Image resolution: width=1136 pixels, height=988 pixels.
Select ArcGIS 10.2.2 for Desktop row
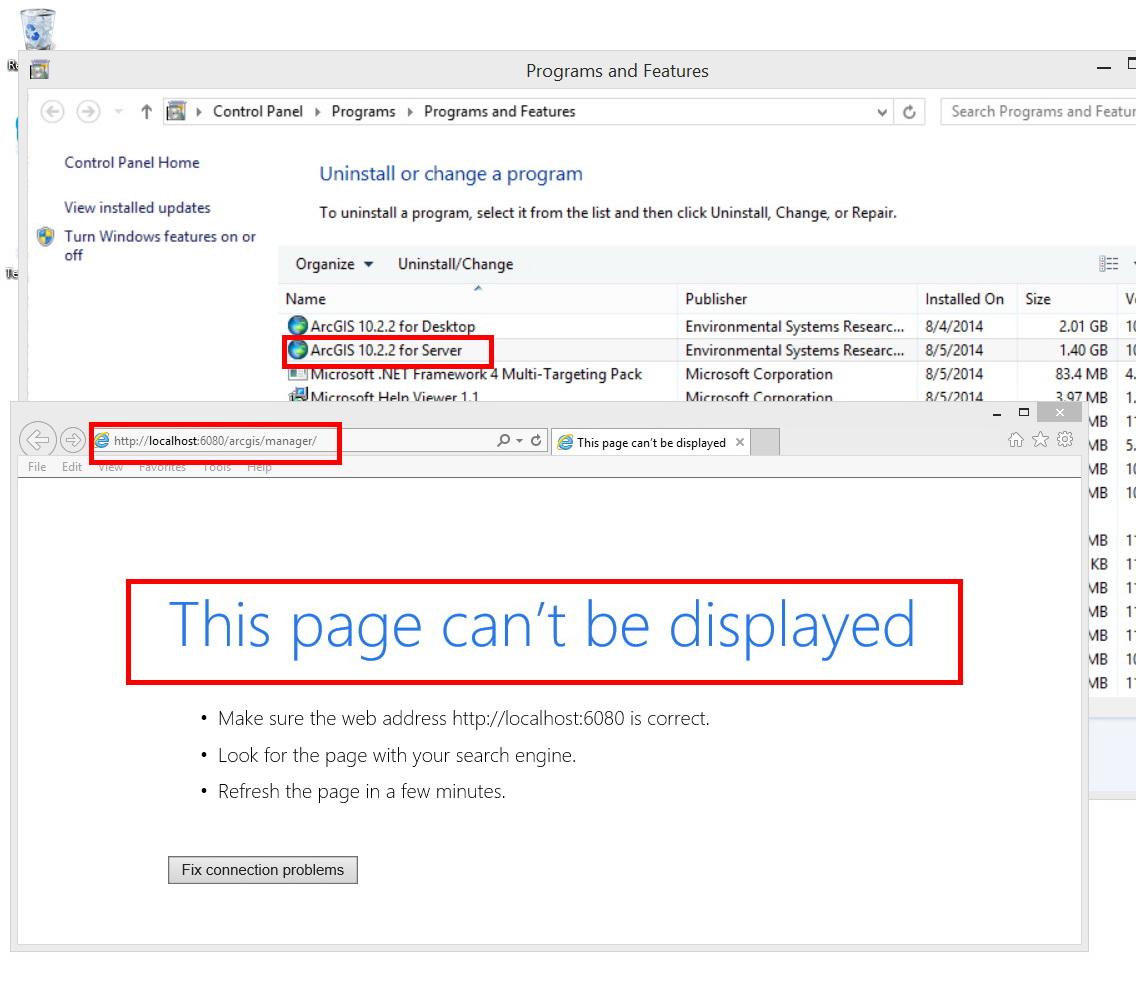point(707,326)
